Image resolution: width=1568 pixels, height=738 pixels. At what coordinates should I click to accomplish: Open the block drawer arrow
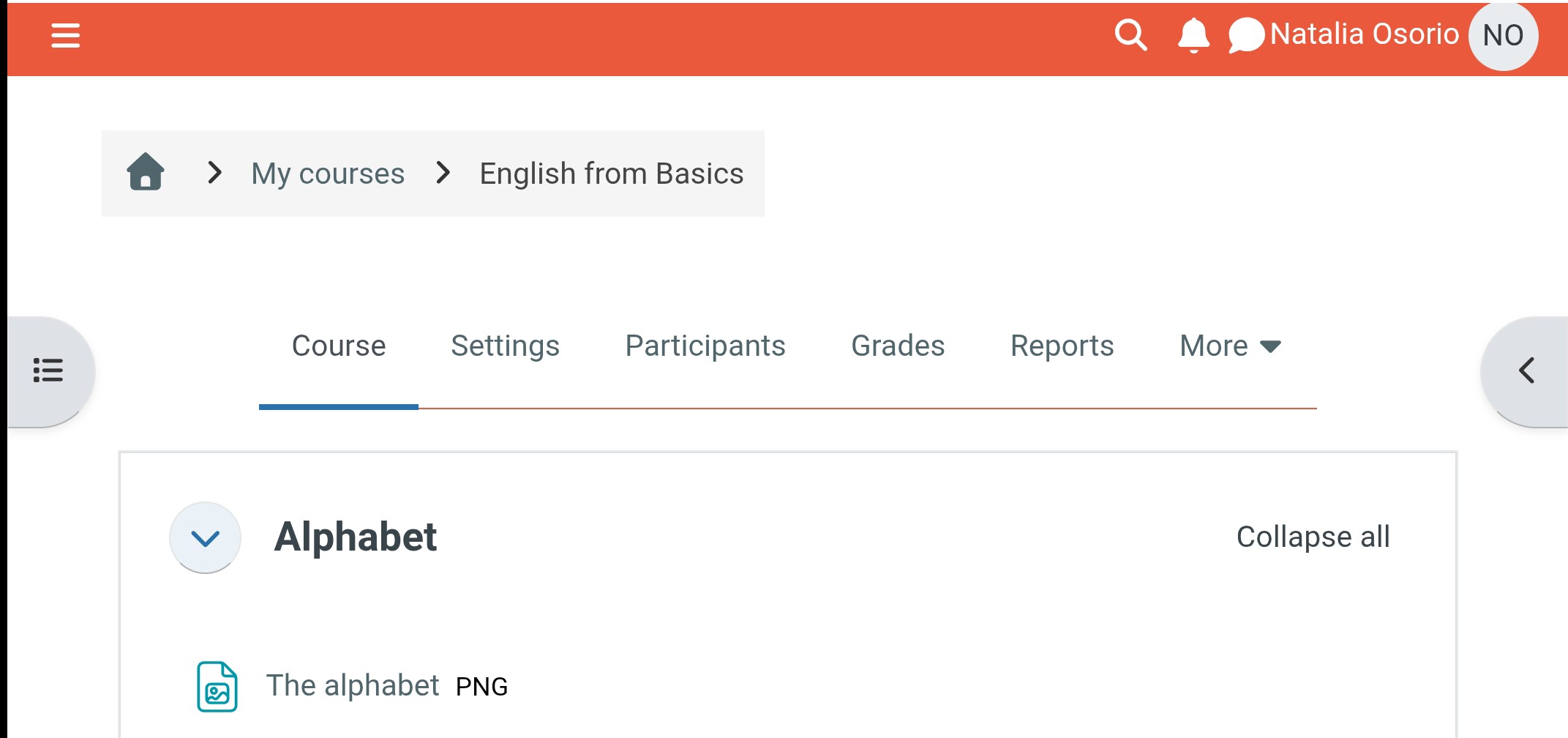click(1526, 370)
